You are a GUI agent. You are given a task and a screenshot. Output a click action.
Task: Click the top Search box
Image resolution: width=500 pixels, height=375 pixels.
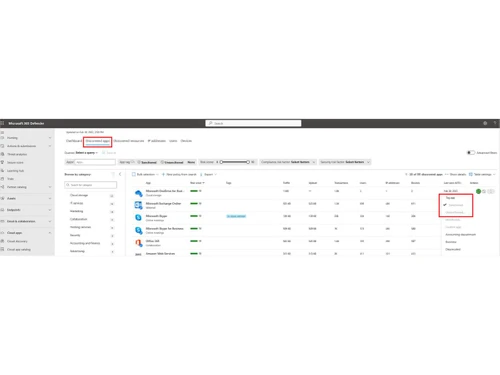[253, 123]
